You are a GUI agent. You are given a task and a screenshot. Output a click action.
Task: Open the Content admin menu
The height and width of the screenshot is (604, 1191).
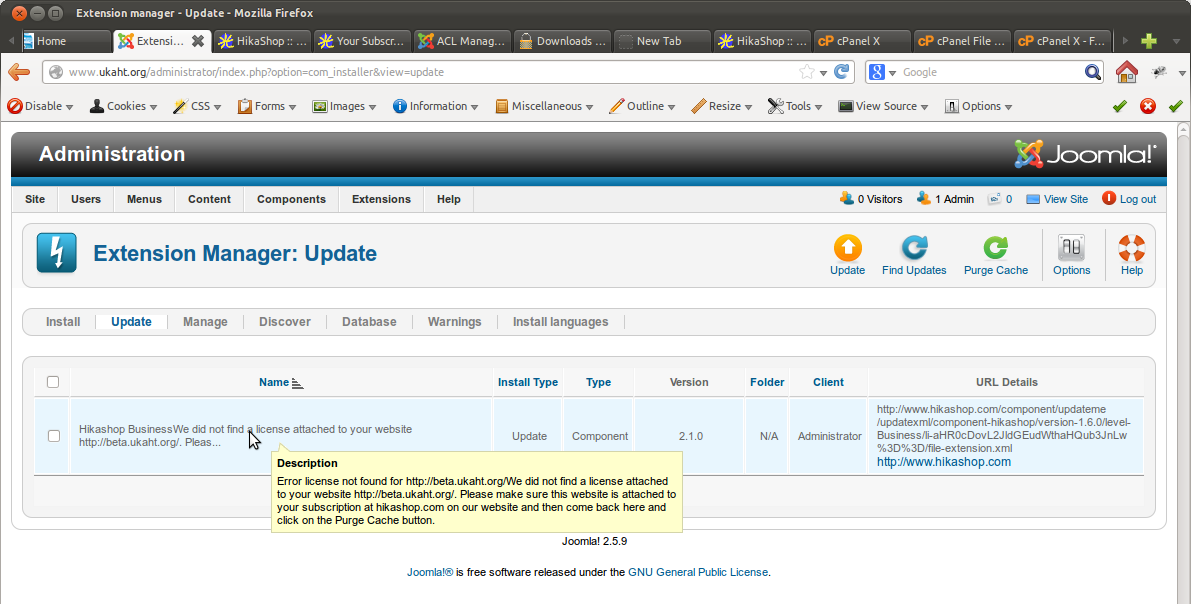pos(210,199)
